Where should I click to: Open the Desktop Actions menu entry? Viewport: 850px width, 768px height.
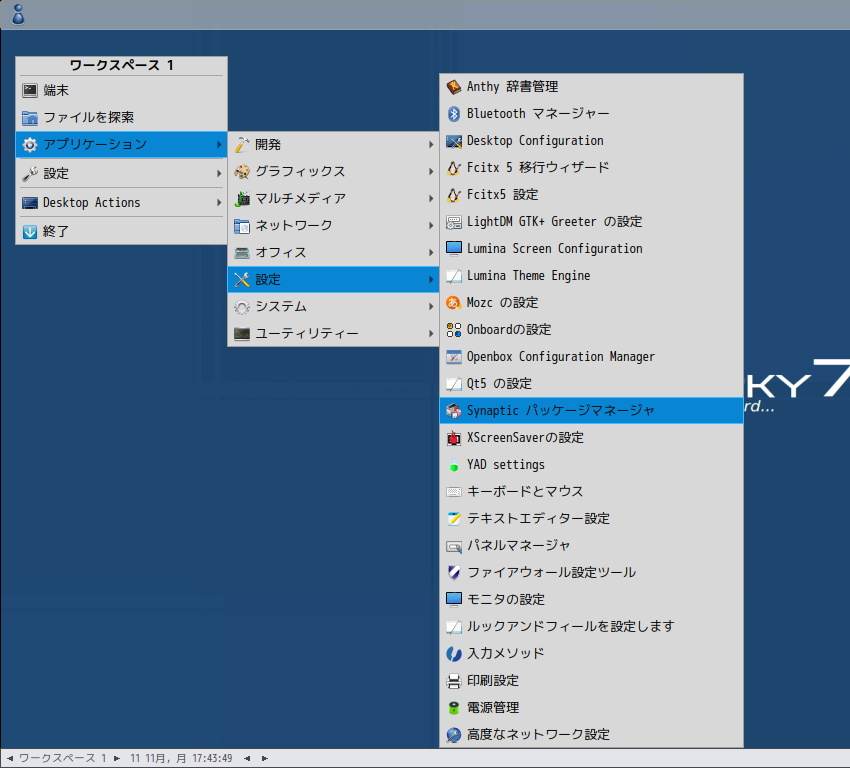click(x=121, y=203)
